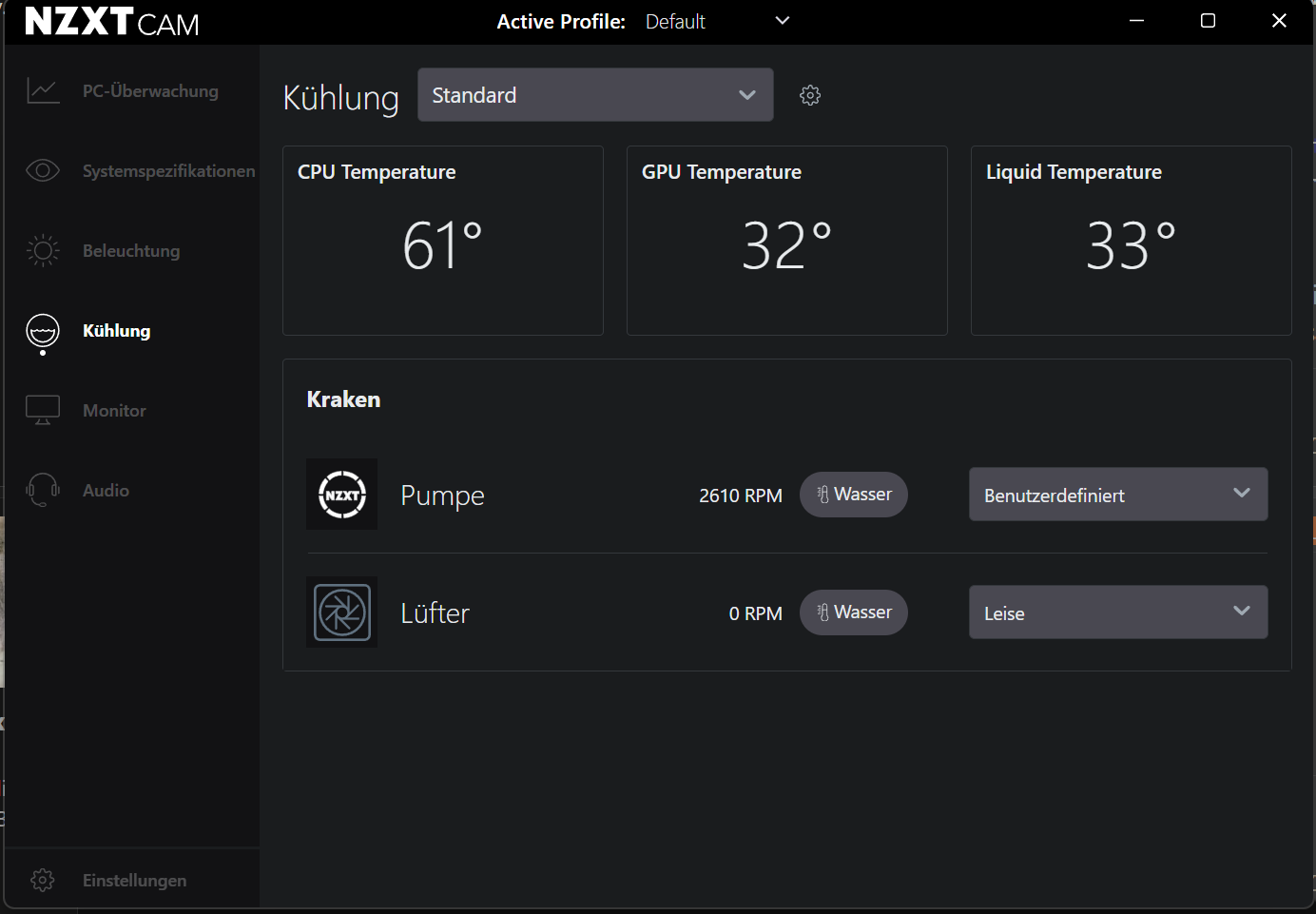Click the Systemspezifikationen eye icon
Image resolution: width=1316 pixels, height=914 pixels.
pyautogui.click(x=43, y=170)
